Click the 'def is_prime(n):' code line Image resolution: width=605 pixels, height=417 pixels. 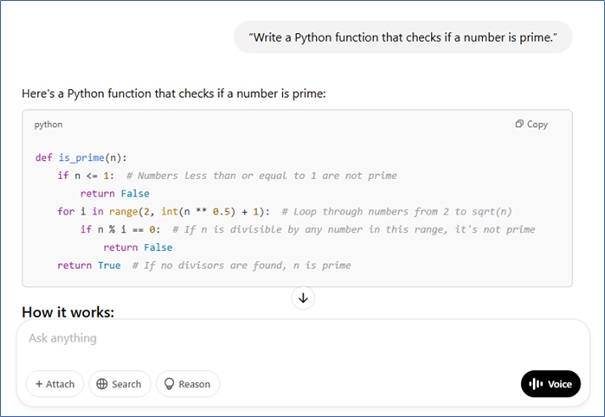tap(80, 158)
